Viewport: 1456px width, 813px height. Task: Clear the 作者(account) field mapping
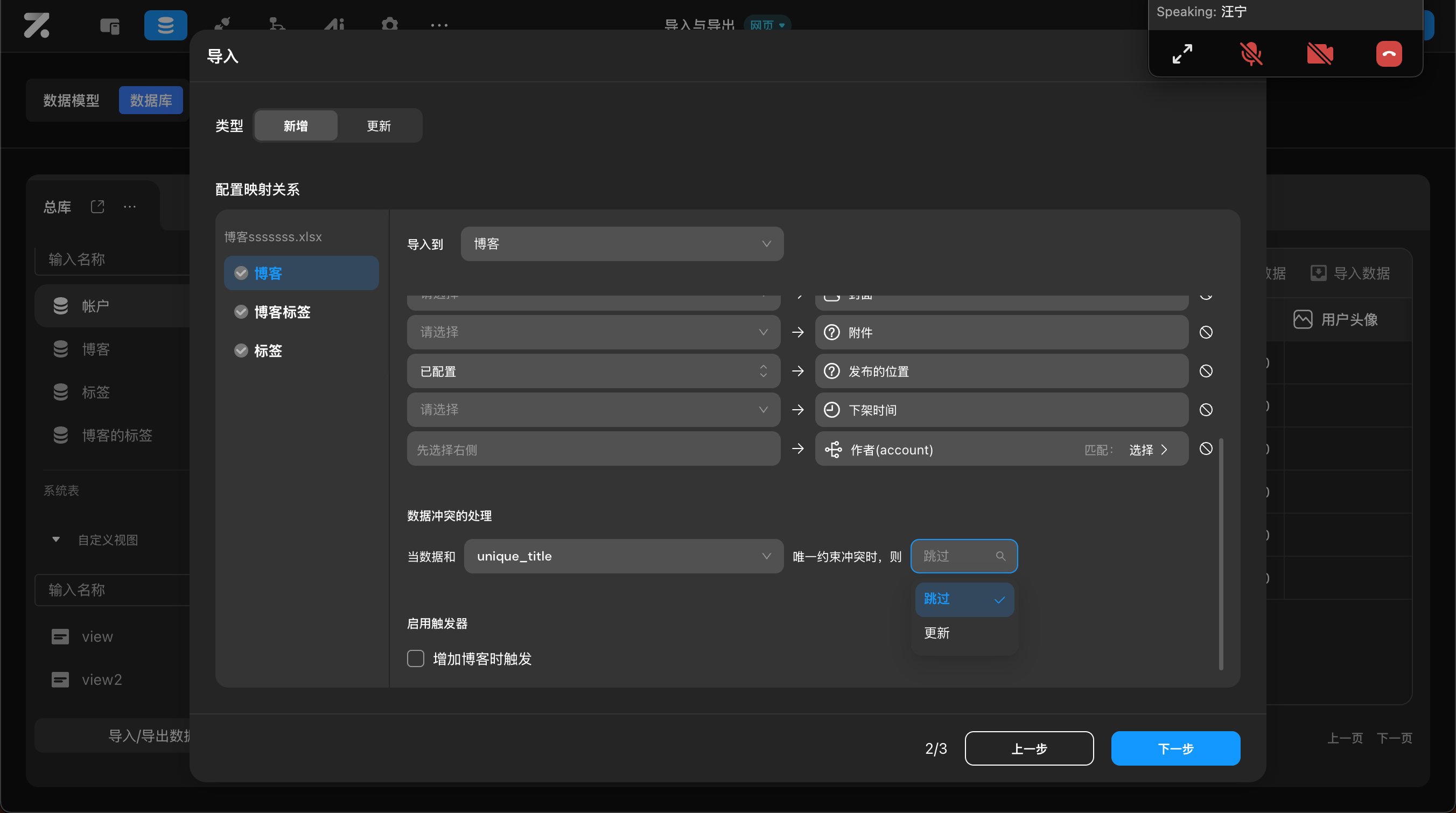(x=1206, y=448)
